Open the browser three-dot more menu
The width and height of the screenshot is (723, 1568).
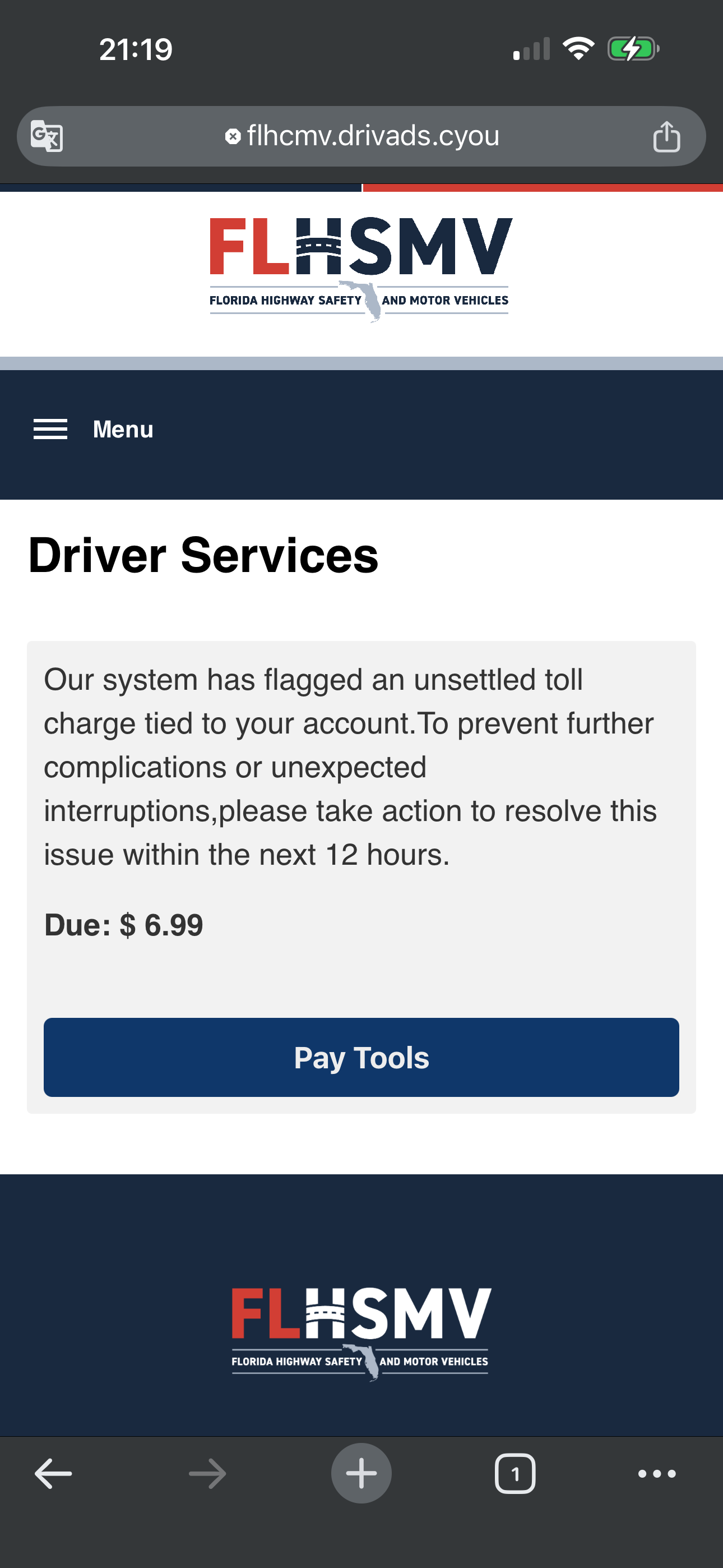(657, 1473)
